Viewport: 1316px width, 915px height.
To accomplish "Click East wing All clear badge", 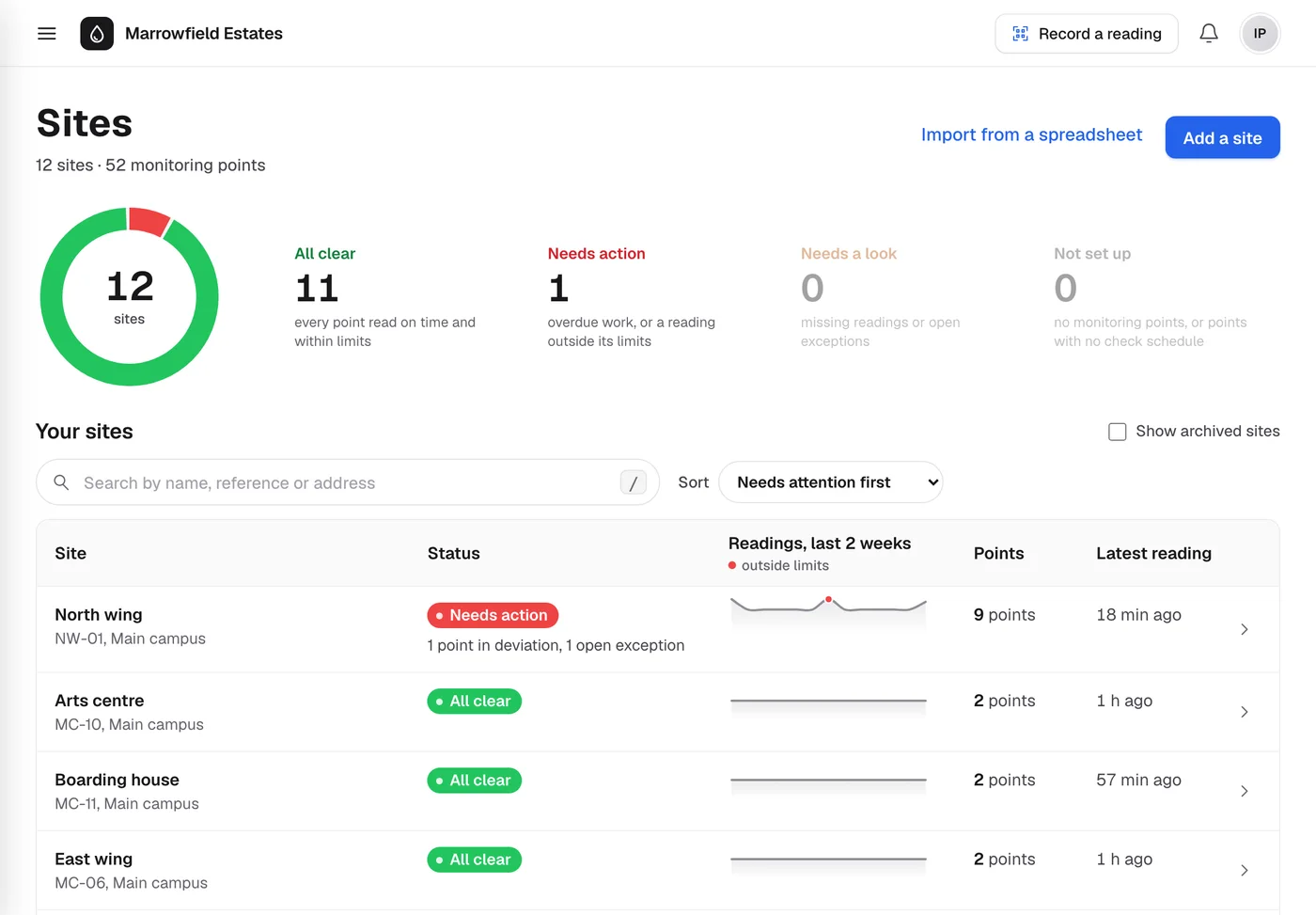I will [474, 860].
